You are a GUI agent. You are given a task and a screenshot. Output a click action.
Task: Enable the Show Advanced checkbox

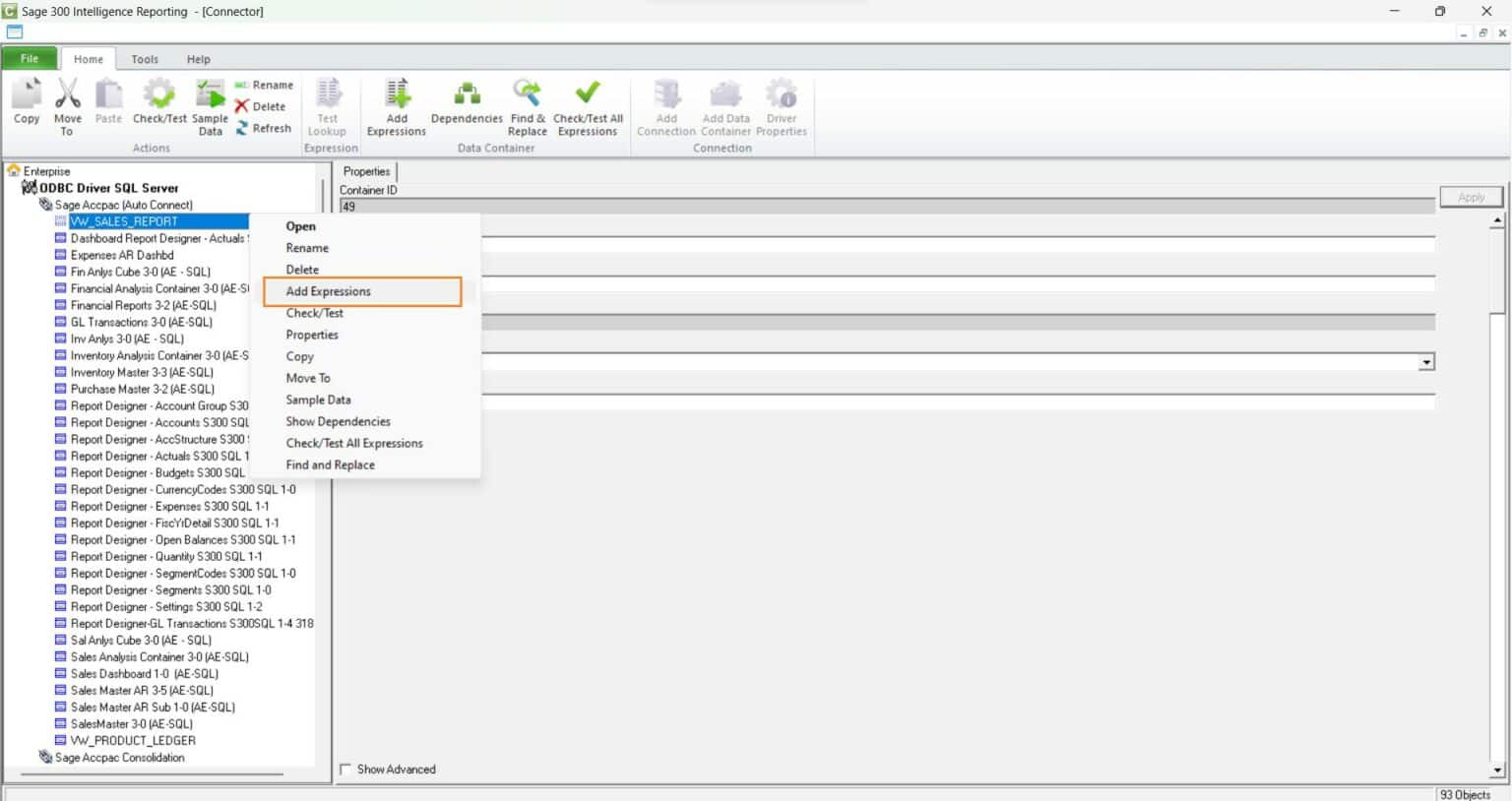(x=346, y=770)
